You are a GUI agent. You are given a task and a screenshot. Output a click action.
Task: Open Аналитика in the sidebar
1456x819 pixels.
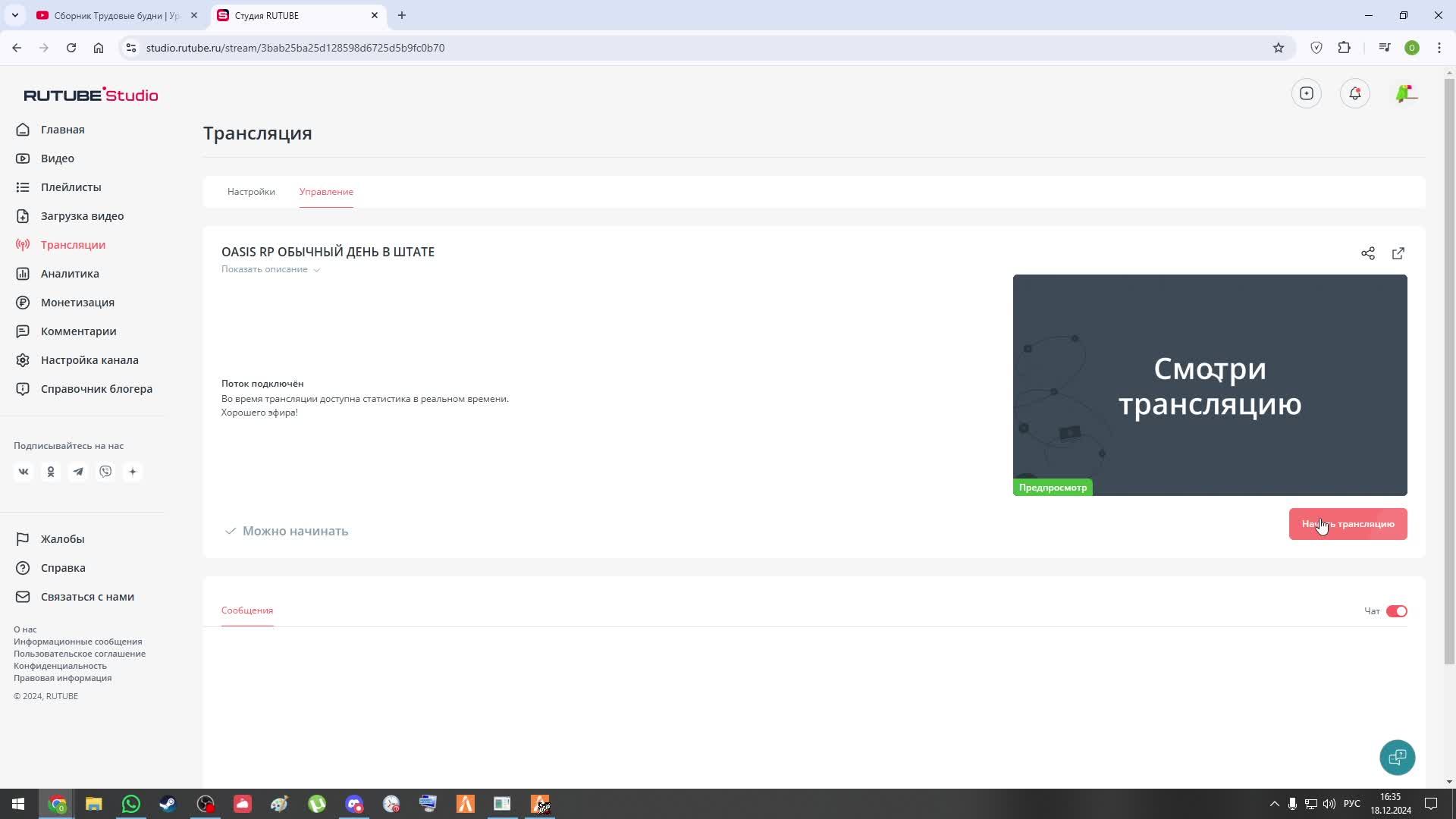tap(70, 274)
